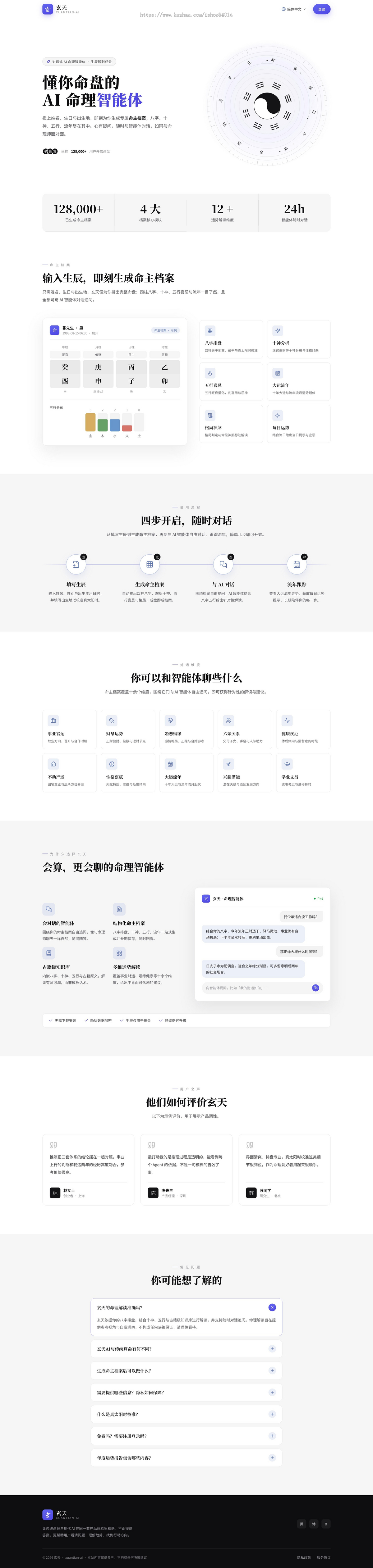The height and width of the screenshot is (1568, 373).
Task: Click the 不动产运 house icon
Action: point(53,764)
